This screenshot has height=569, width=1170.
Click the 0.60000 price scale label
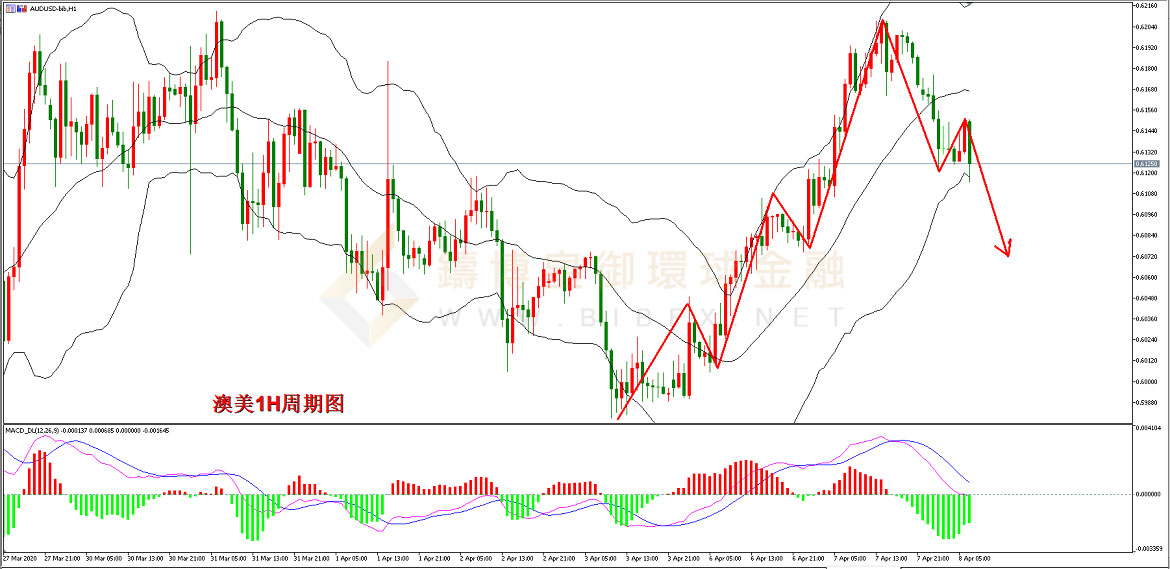tap(1146, 382)
